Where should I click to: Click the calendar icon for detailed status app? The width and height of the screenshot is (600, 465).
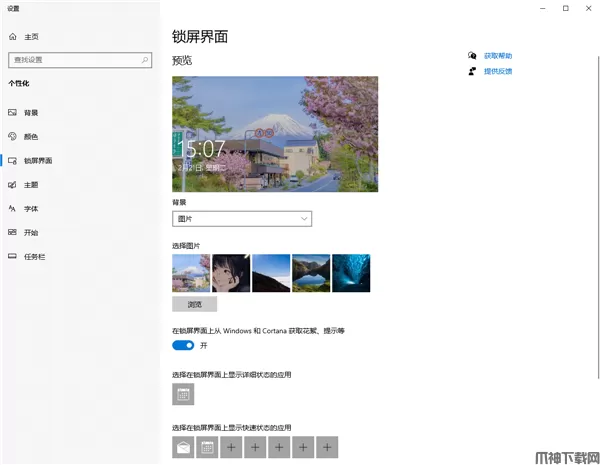183,395
